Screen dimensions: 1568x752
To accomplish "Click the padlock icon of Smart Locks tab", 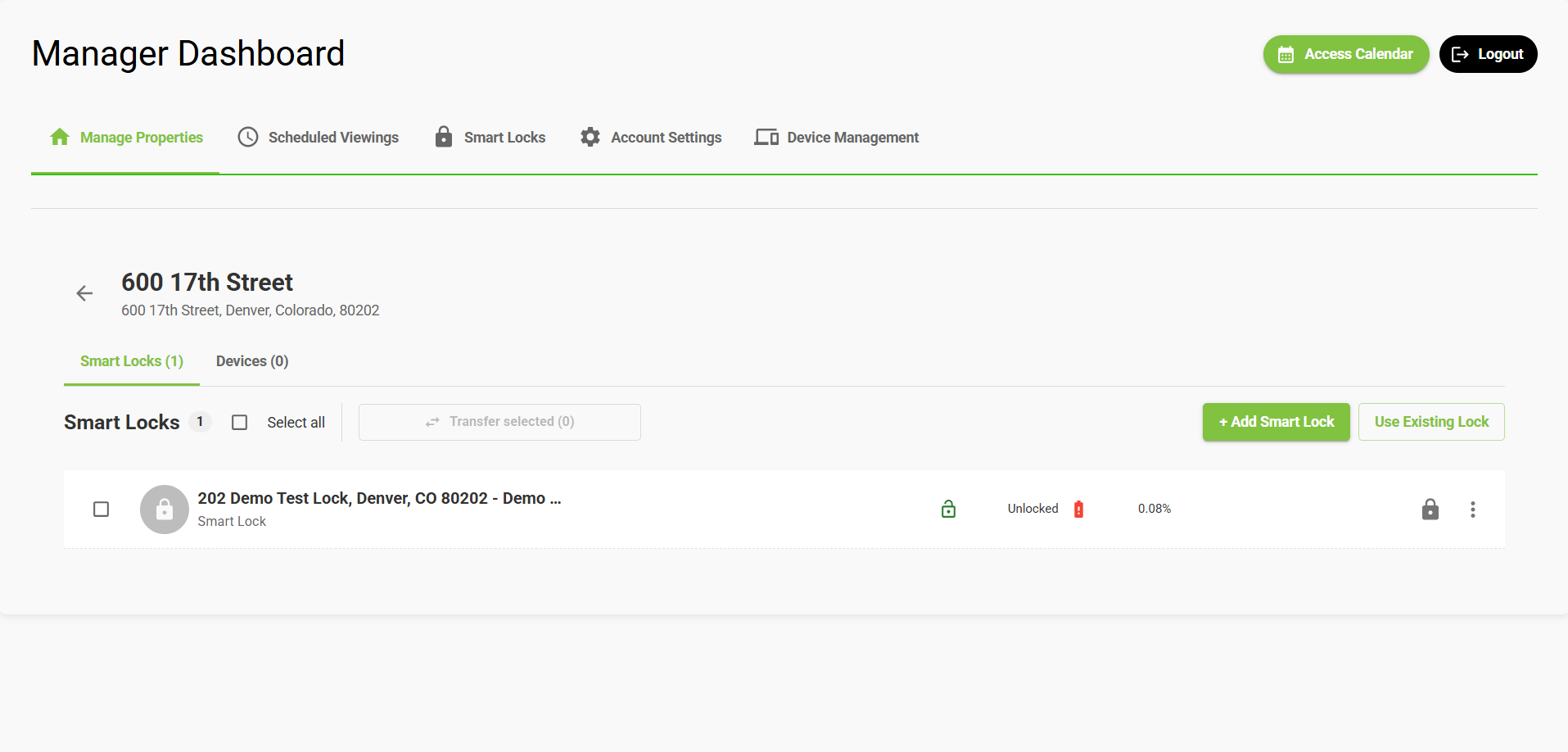I will pyautogui.click(x=444, y=137).
